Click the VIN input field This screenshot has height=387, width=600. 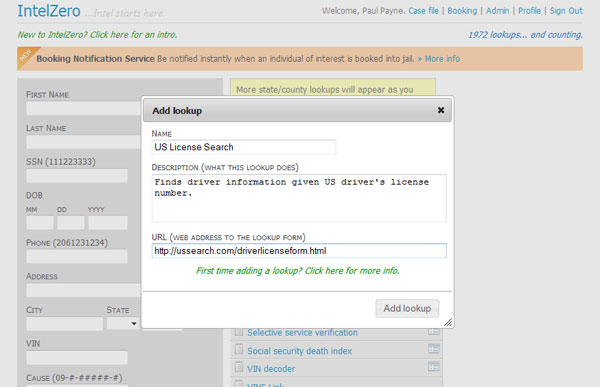[77, 358]
